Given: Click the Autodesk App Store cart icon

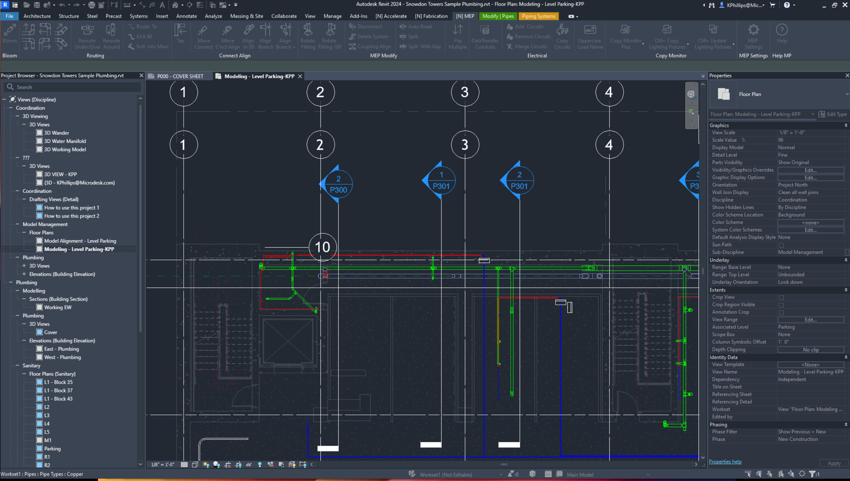Looking at the screenshot, I should click(772, 5).
